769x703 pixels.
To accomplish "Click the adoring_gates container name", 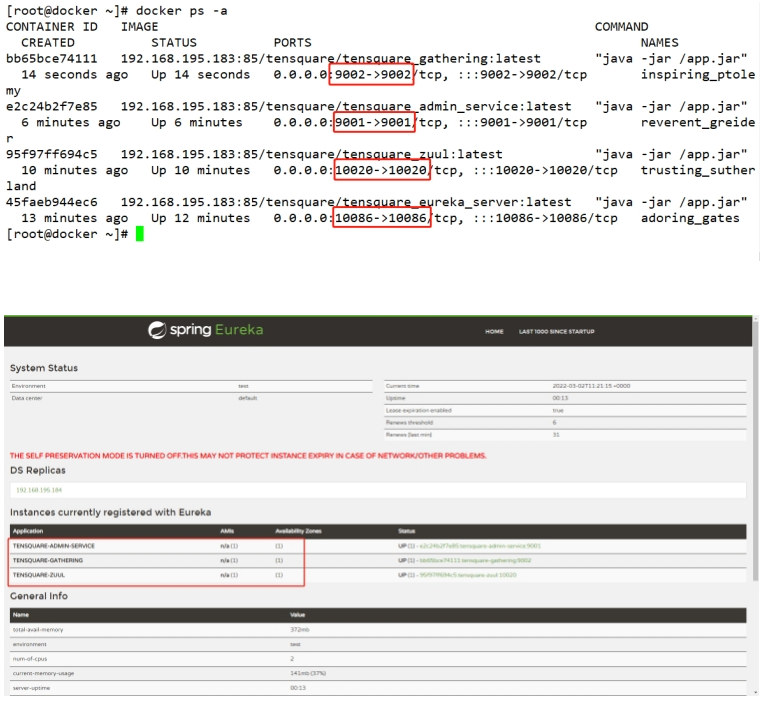I will click(690, 218).
